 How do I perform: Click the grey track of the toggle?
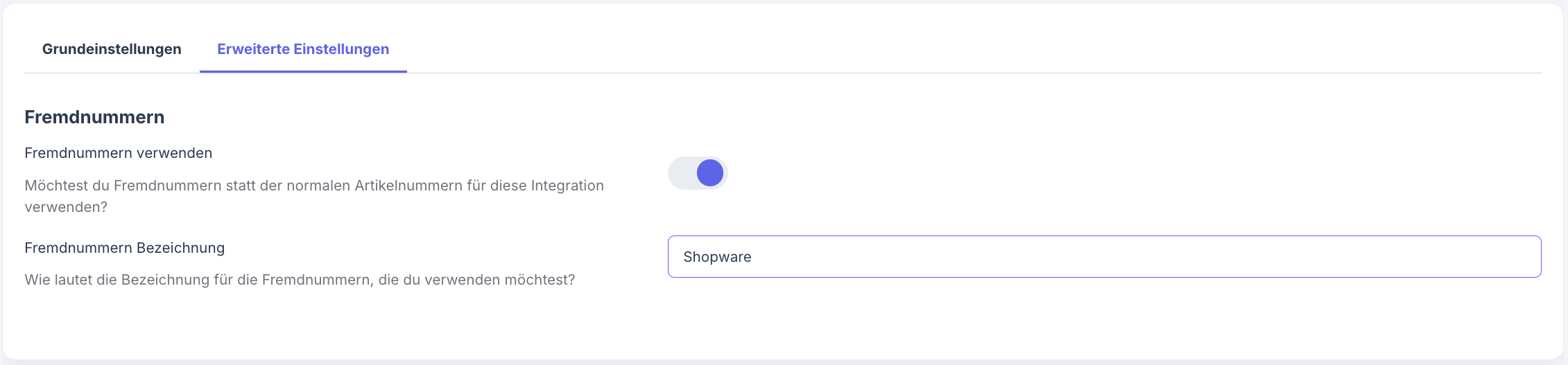(x=681, y=173)
